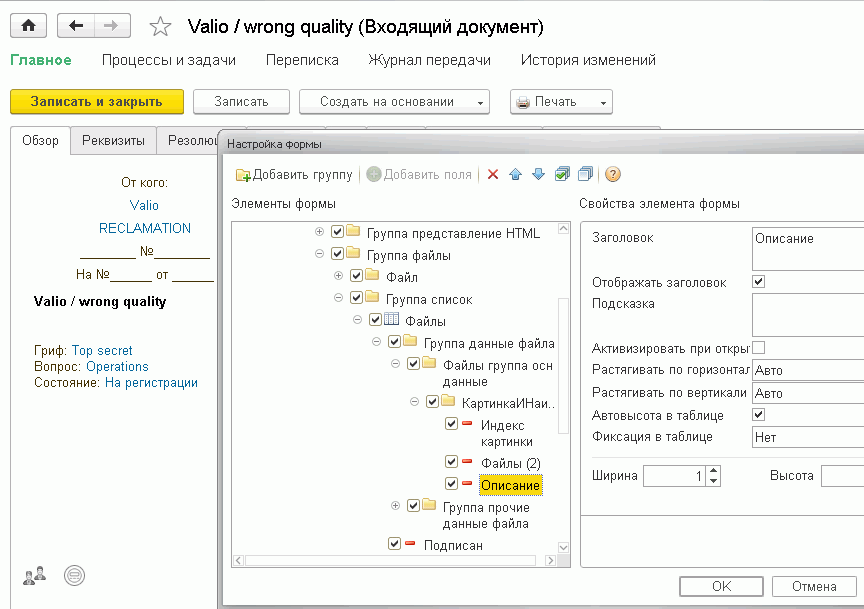864x609 pixels.
Task: Select Группа представление HTML item
Action: (x=453, y=233)
